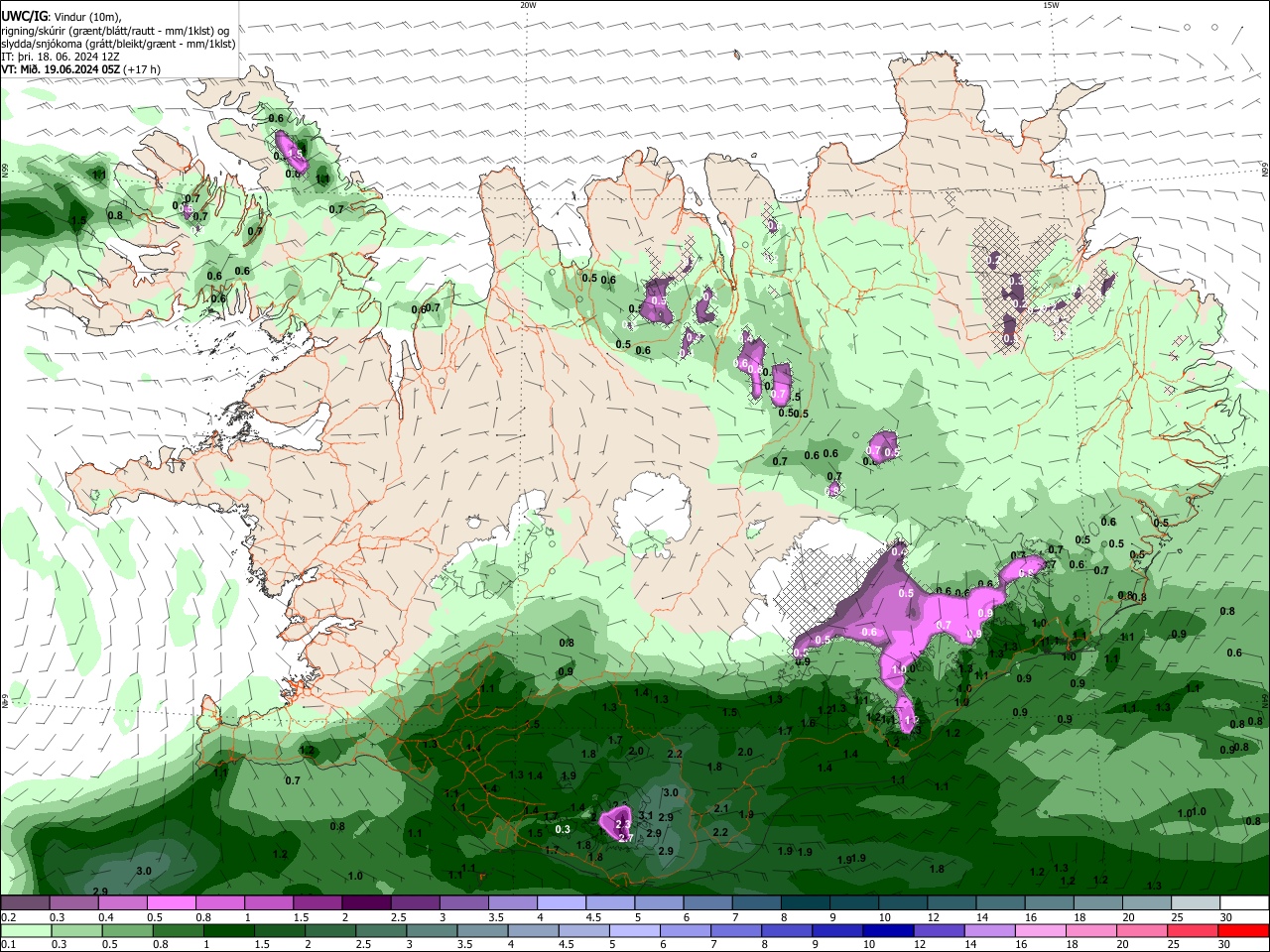Click the '3.1' precipitation value on the map
This screenshot has width=1270, height=952.
point(645,815)
